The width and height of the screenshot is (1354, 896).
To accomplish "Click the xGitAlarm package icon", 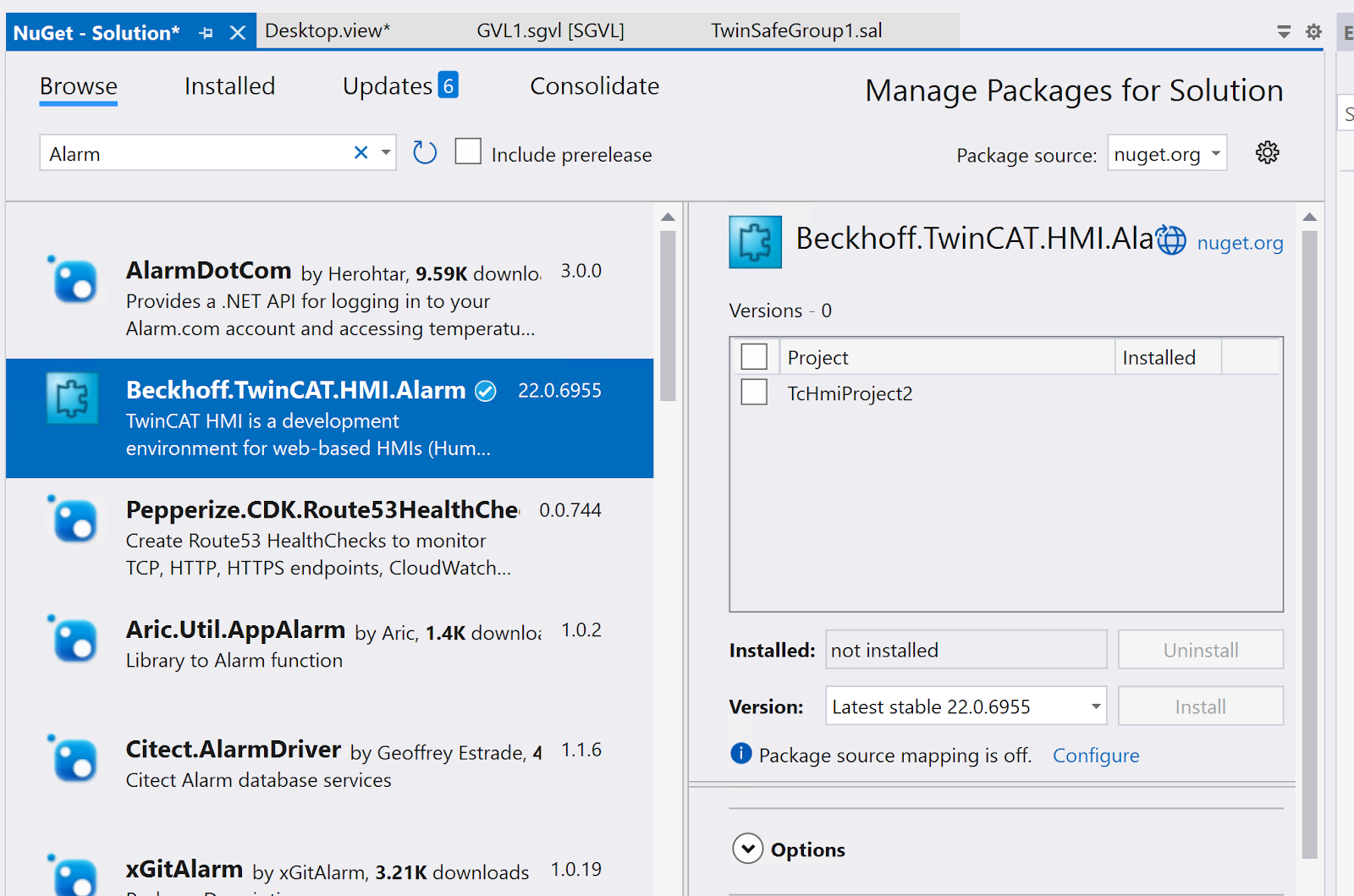I will tap(74, 874).
